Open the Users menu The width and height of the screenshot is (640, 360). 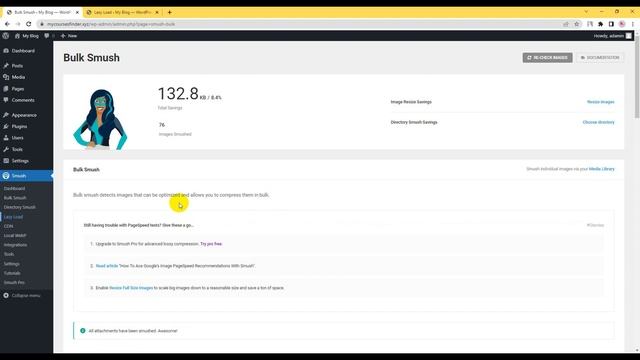tap(17, 138)
